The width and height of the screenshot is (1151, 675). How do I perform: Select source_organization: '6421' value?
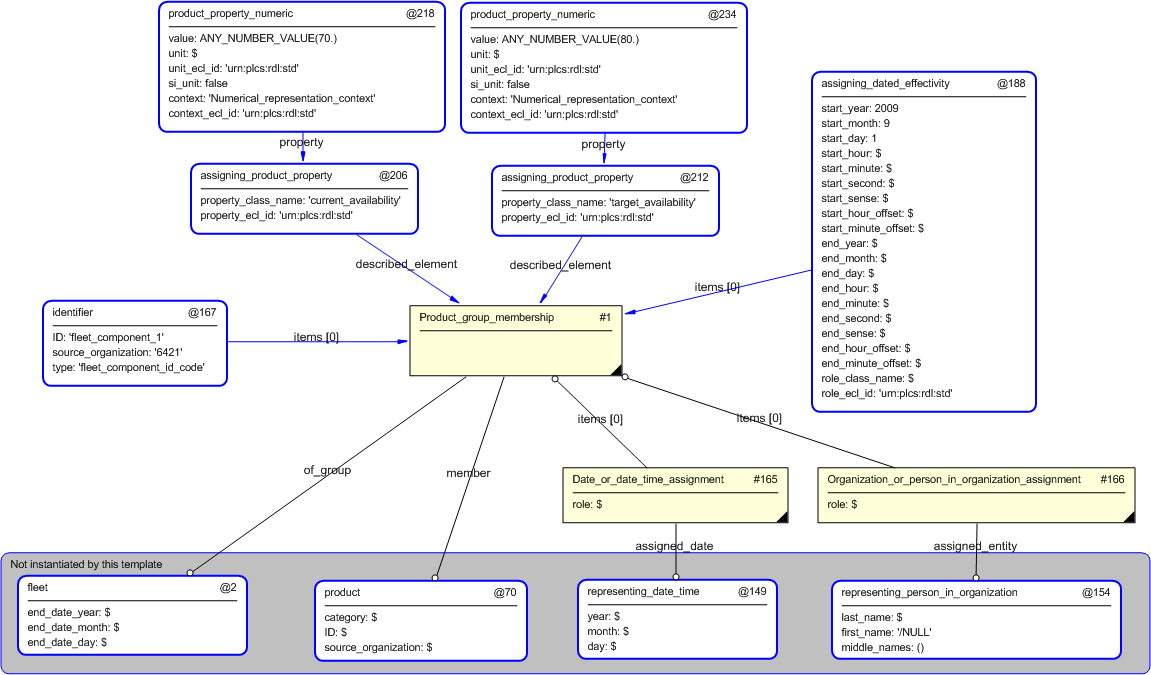117,352
